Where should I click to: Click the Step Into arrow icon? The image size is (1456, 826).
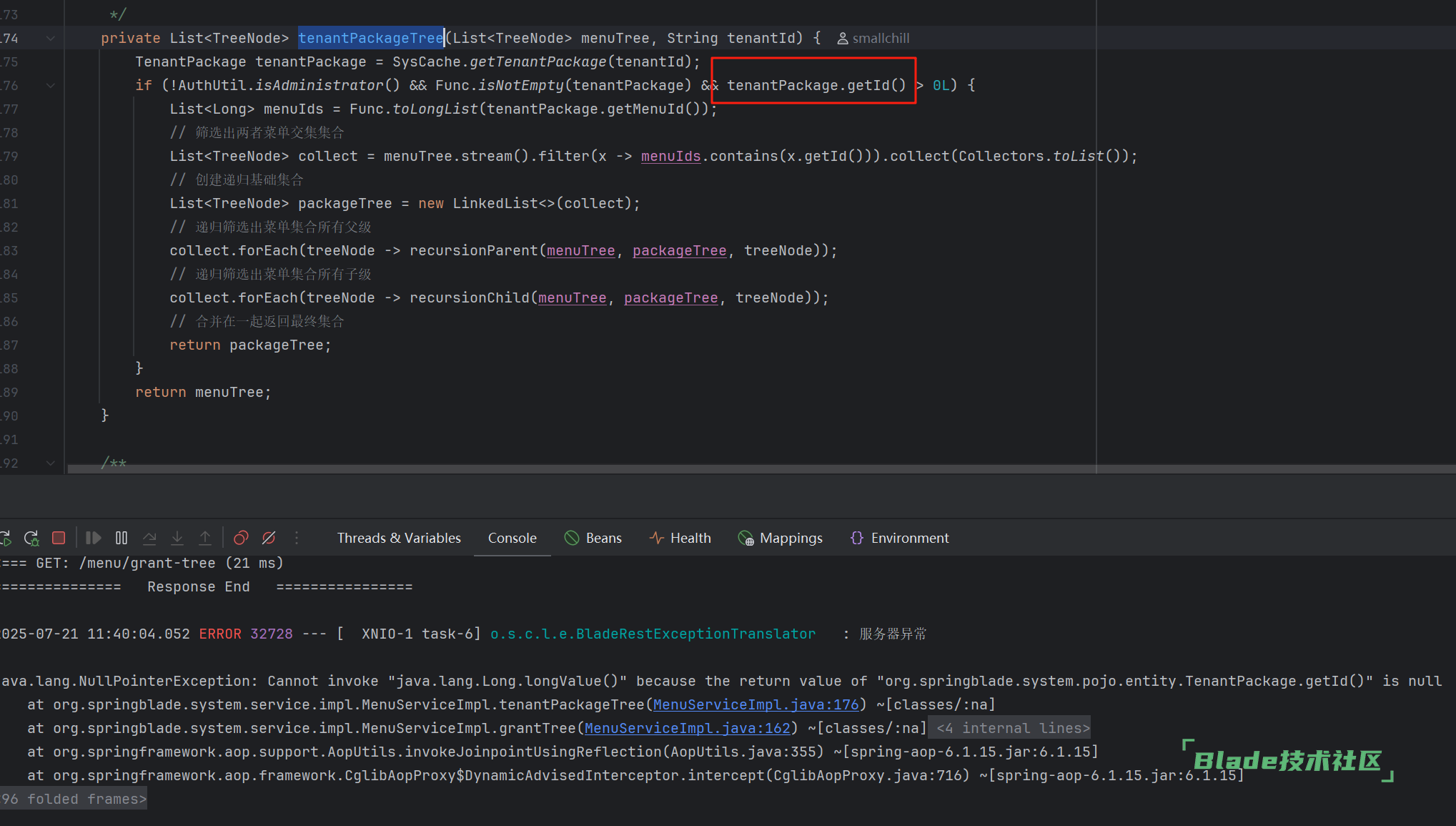click(177, 538)
